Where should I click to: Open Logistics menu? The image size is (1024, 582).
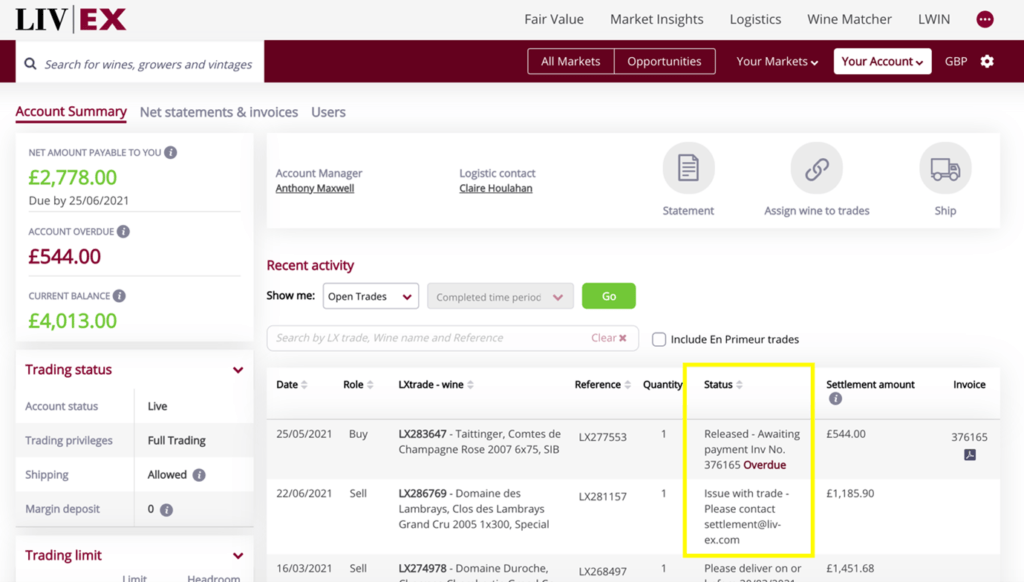[755, 19]
